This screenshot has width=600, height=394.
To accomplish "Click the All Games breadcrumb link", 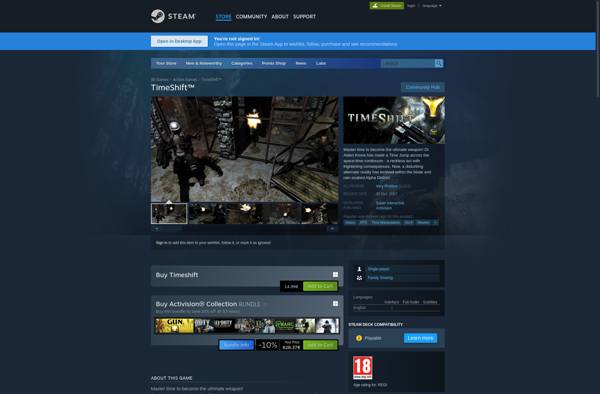I will 160,80.
